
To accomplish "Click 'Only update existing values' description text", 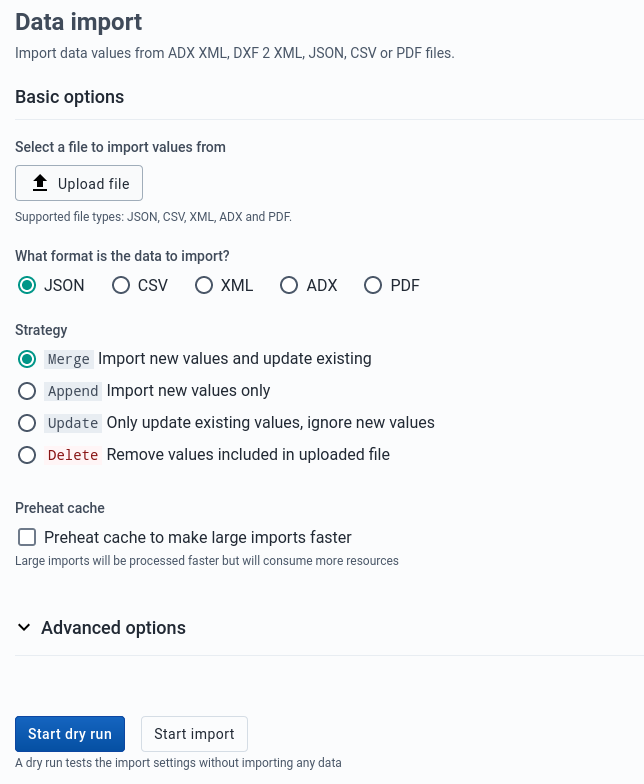I will pos(270,423).
